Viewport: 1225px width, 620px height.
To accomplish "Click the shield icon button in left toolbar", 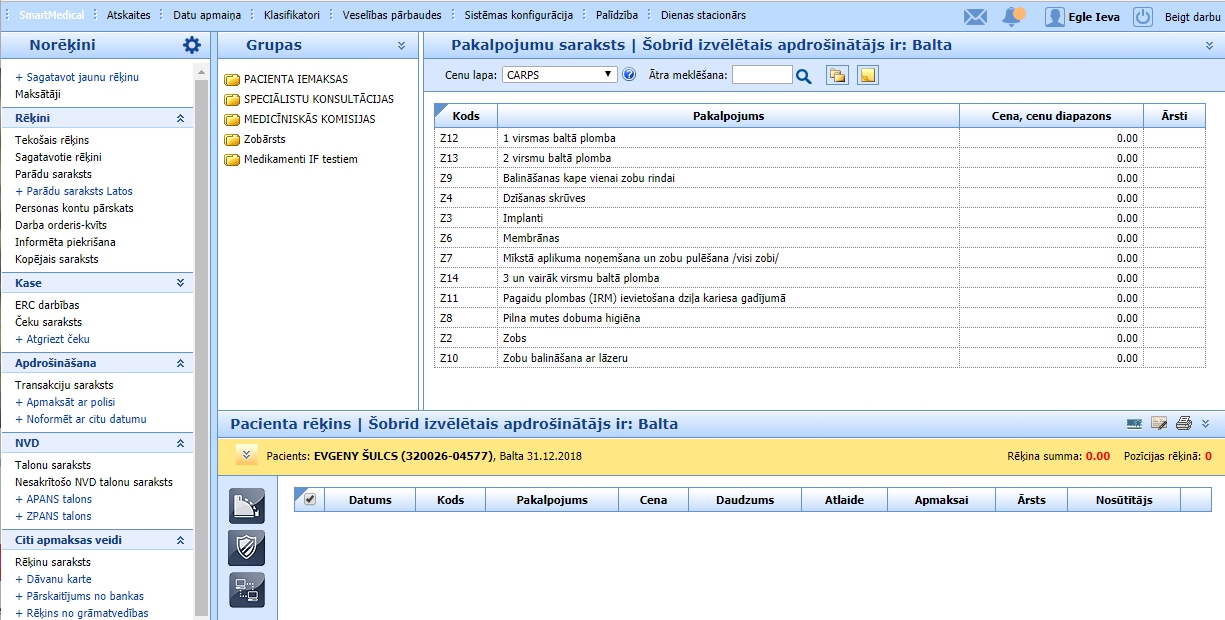I will pyautogui.click(x=247, y=548).
